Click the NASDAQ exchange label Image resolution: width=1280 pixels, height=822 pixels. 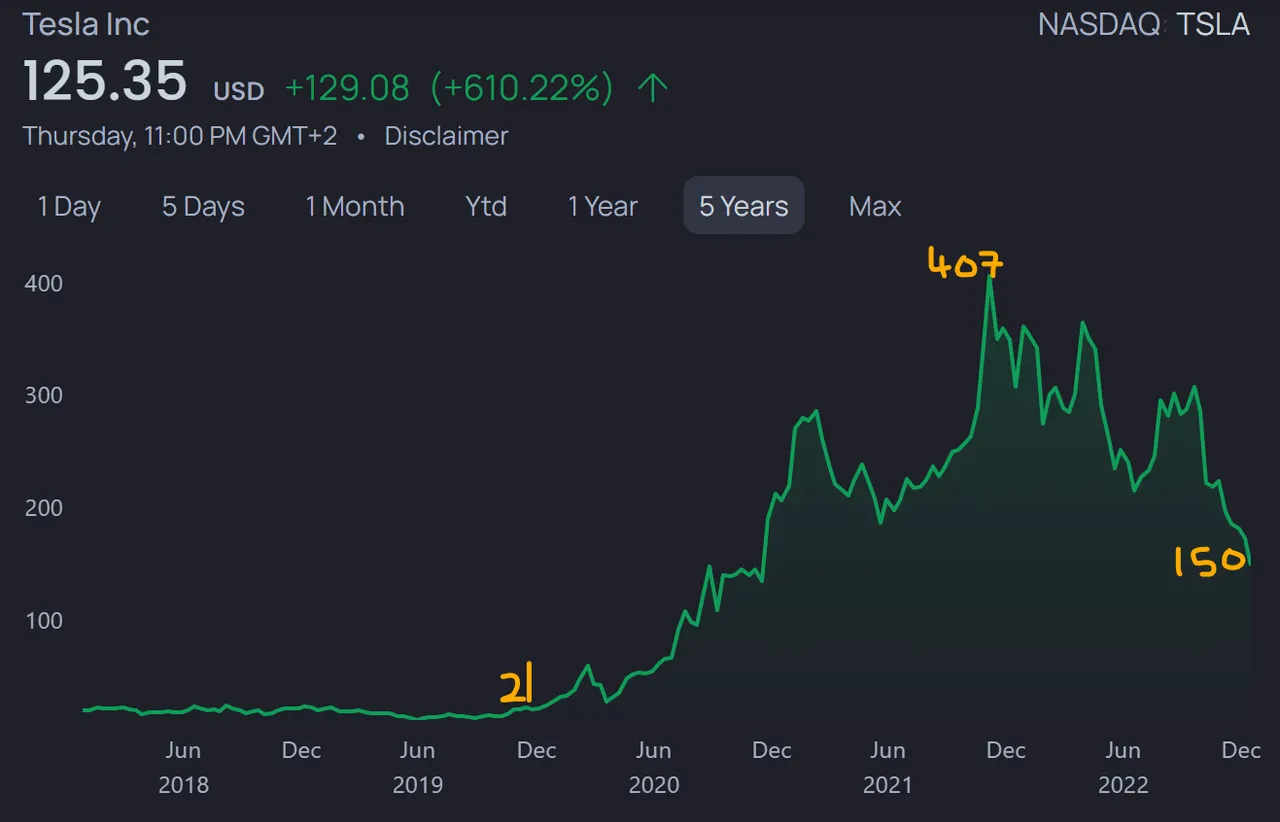point(1099,24)
